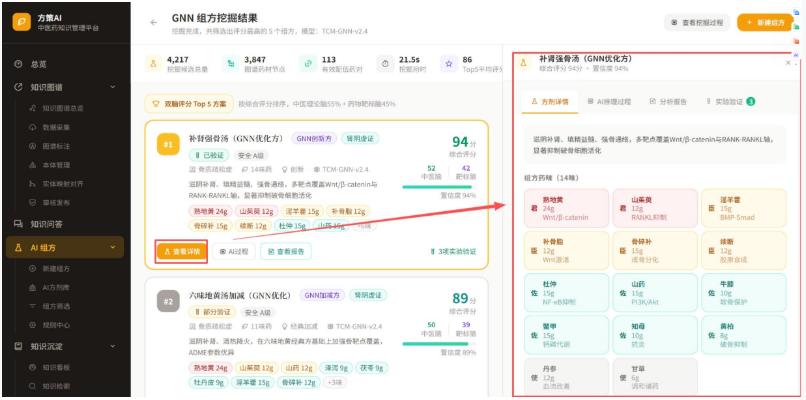Click the 实体映射对齐 branch icon
This screenshot has width=806, height=400.
coord(33,184)
